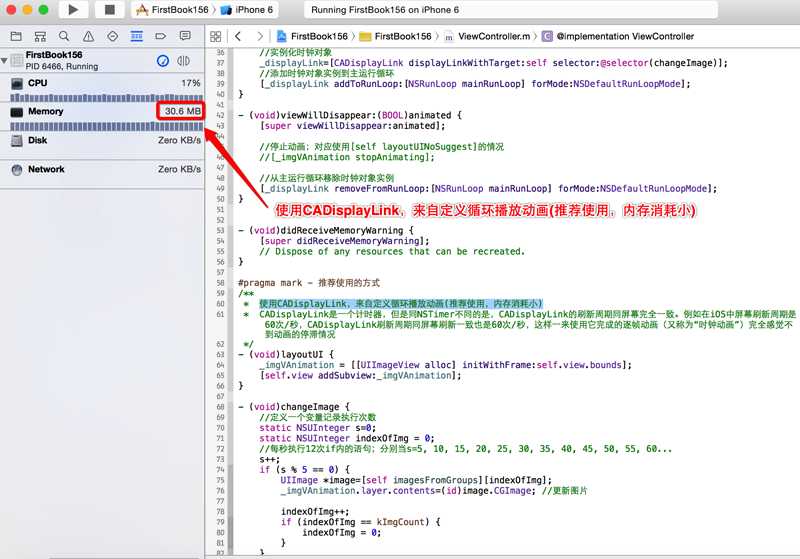Viewport: 800px width, 559px height.
Task: Click the addSubview:_imgVAnimation line
Action: [360, 375]
